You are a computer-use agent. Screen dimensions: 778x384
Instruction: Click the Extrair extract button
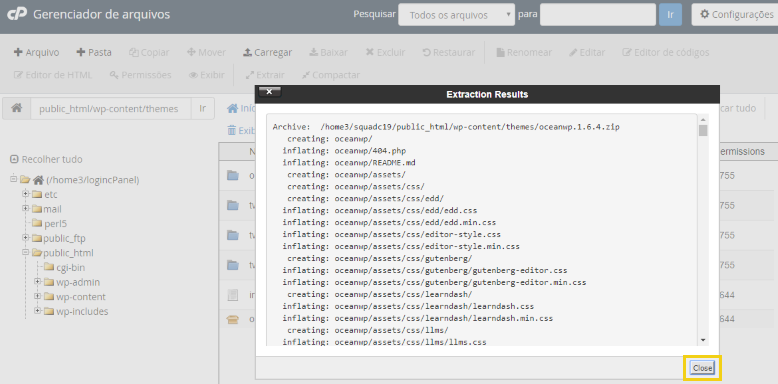(x=265, y=75)
